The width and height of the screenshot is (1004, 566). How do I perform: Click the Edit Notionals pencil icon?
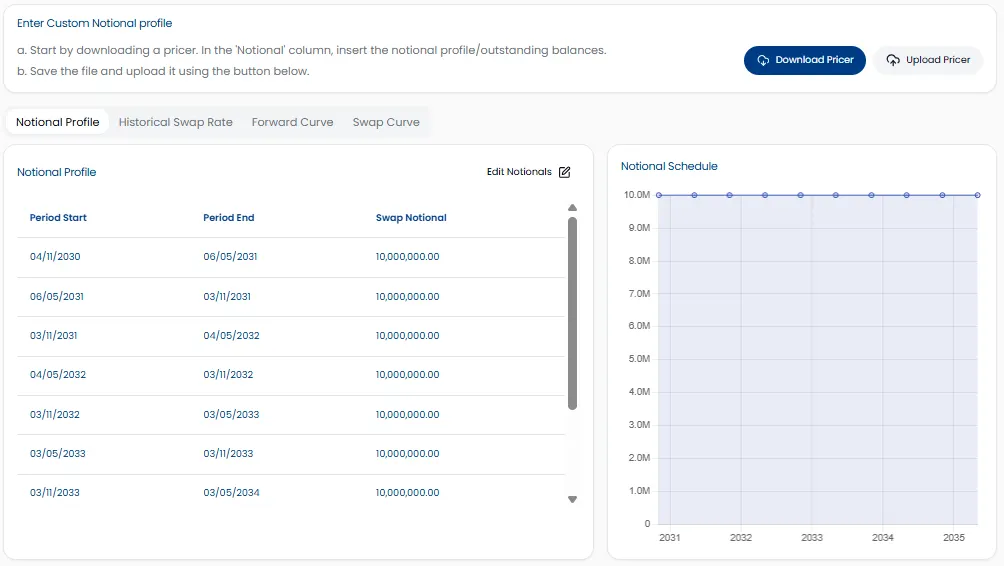[x=564, y=172]
